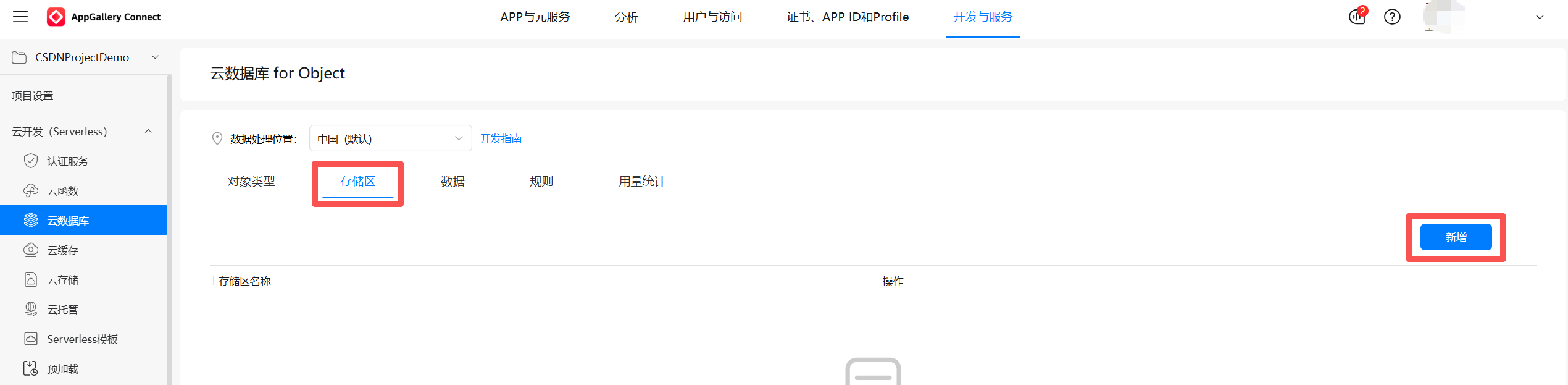
Task: Open 云托管 sidebar item
Action: 83,310
